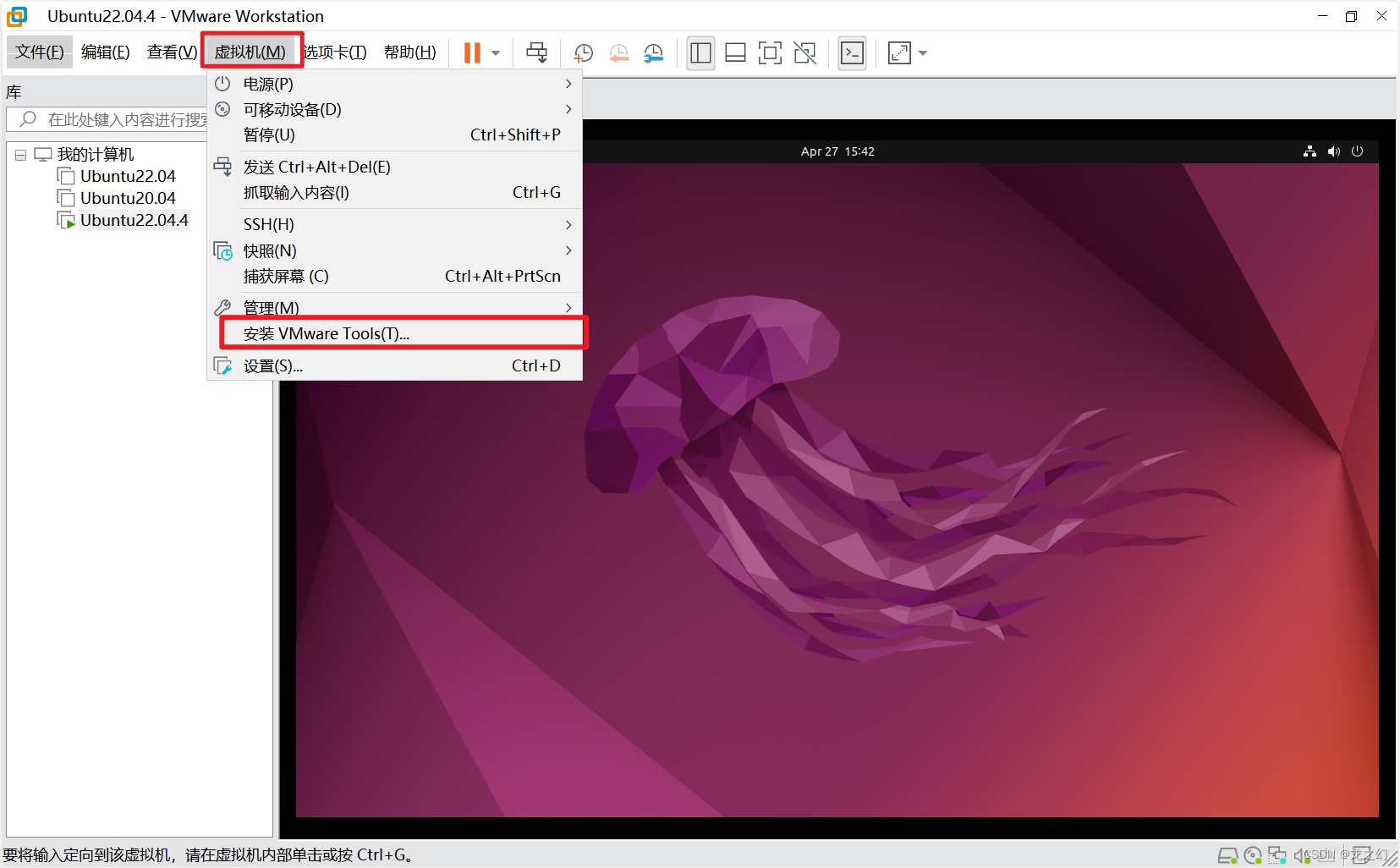Viewport: 1400px width, 868px height.
Task: Click the pause virtual machine toolbar icon
Action: point(472,52)
